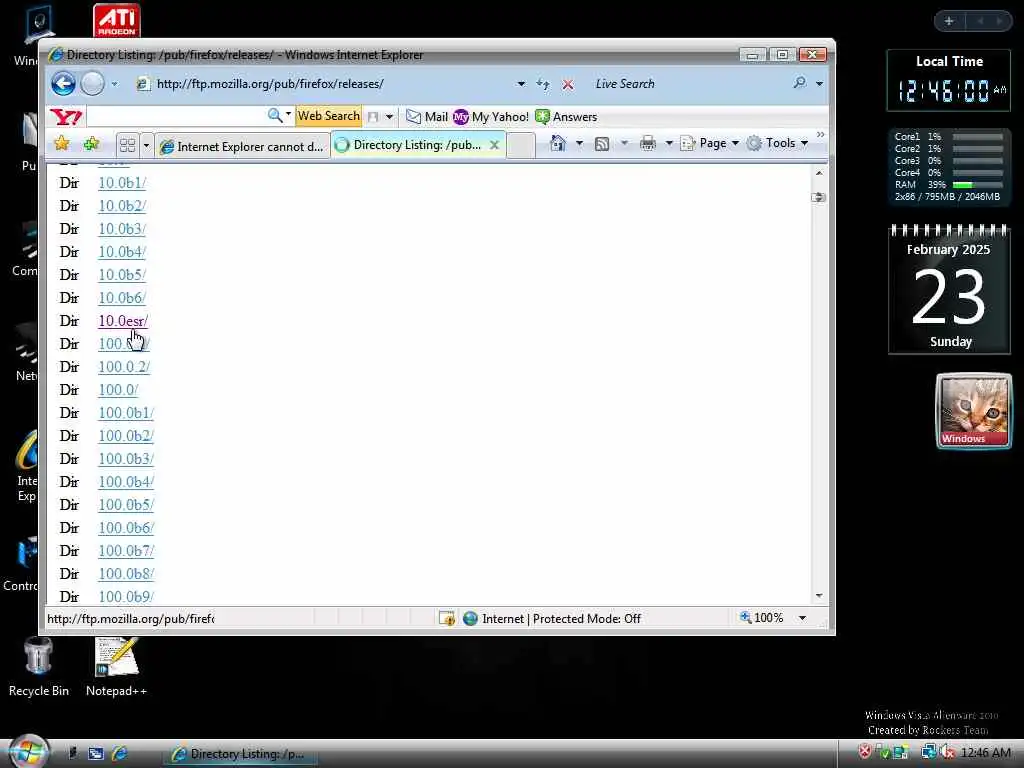Open the 100.0b5/ directory link
The height and width of the screenshot is (768, 1024).
tap(126, 505)
